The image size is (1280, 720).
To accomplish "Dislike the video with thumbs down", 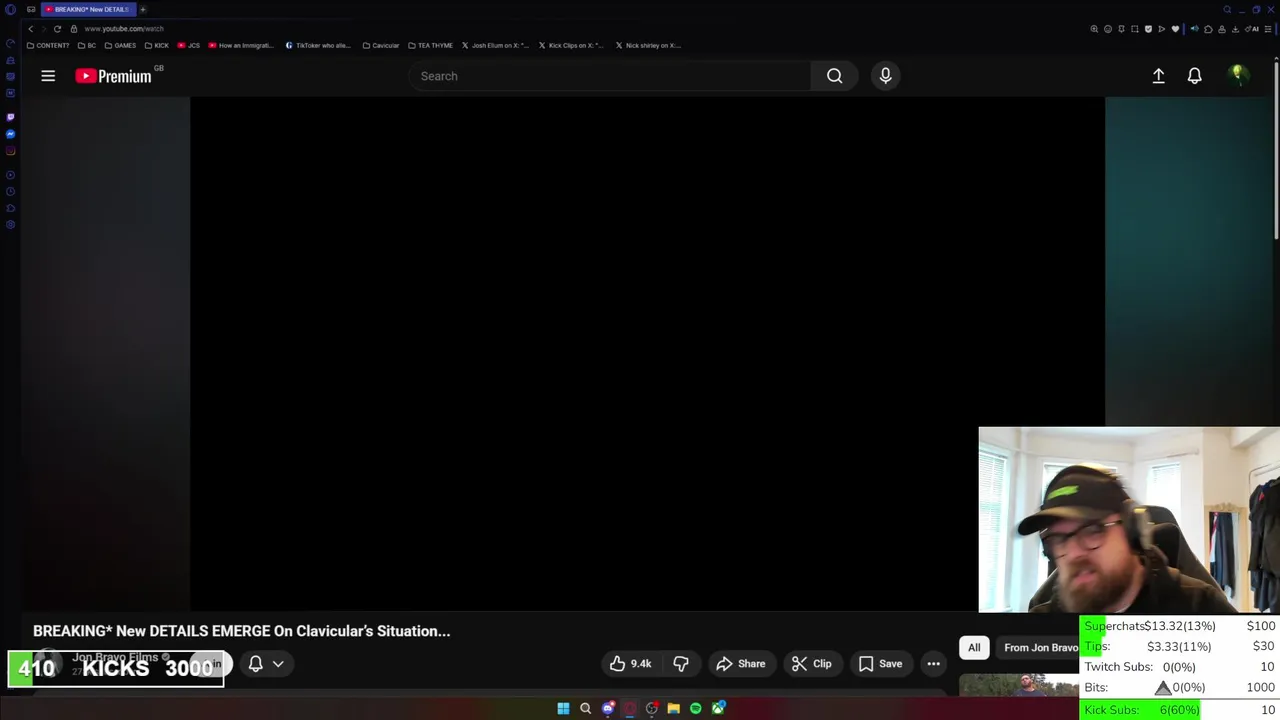I will click(x=681, y=664).
